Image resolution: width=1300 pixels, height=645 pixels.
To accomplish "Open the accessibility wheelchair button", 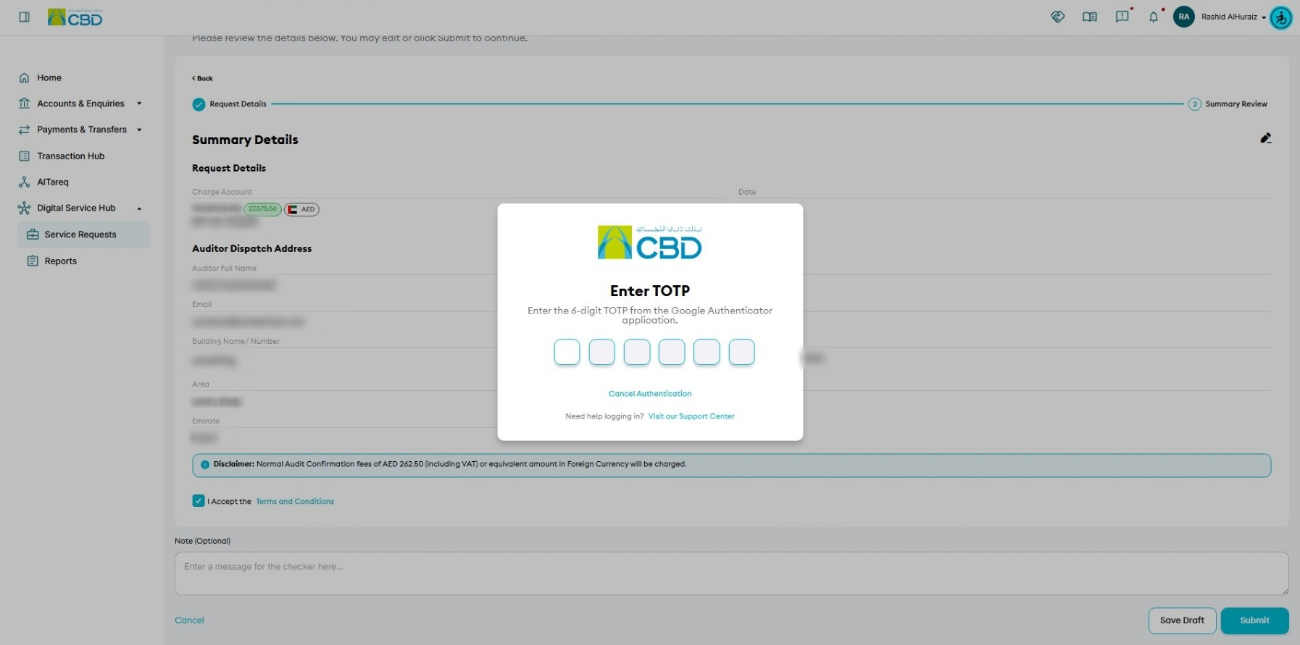I will pyautogui.click(x=1281, y=17).
